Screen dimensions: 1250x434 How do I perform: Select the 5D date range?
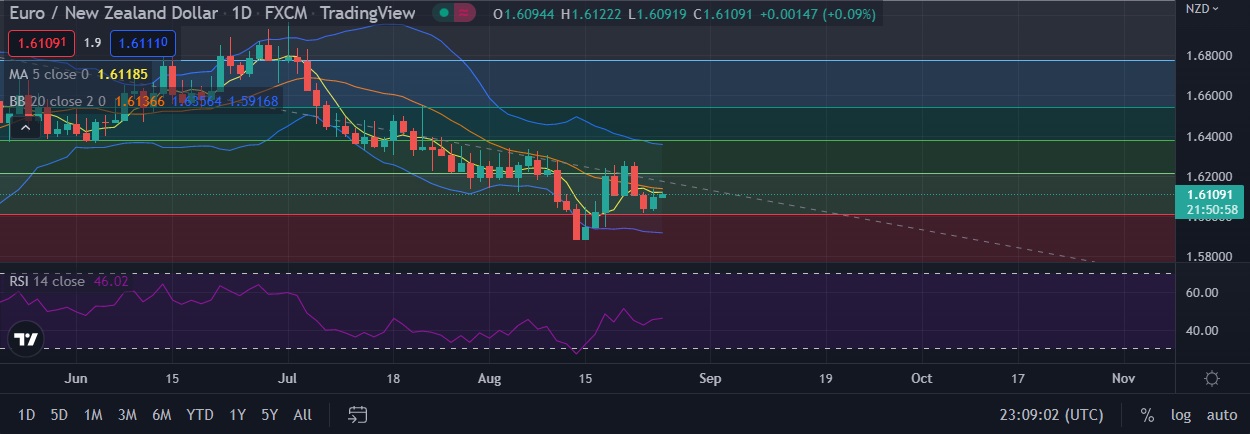coord(59,414)
